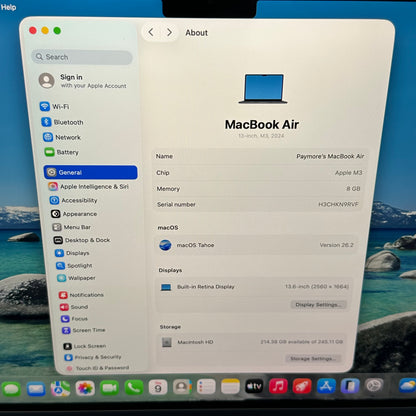Open Bluetooth settings icon in sidebar
This screenshot has width=416, height=416.
[x=46, y=122]
